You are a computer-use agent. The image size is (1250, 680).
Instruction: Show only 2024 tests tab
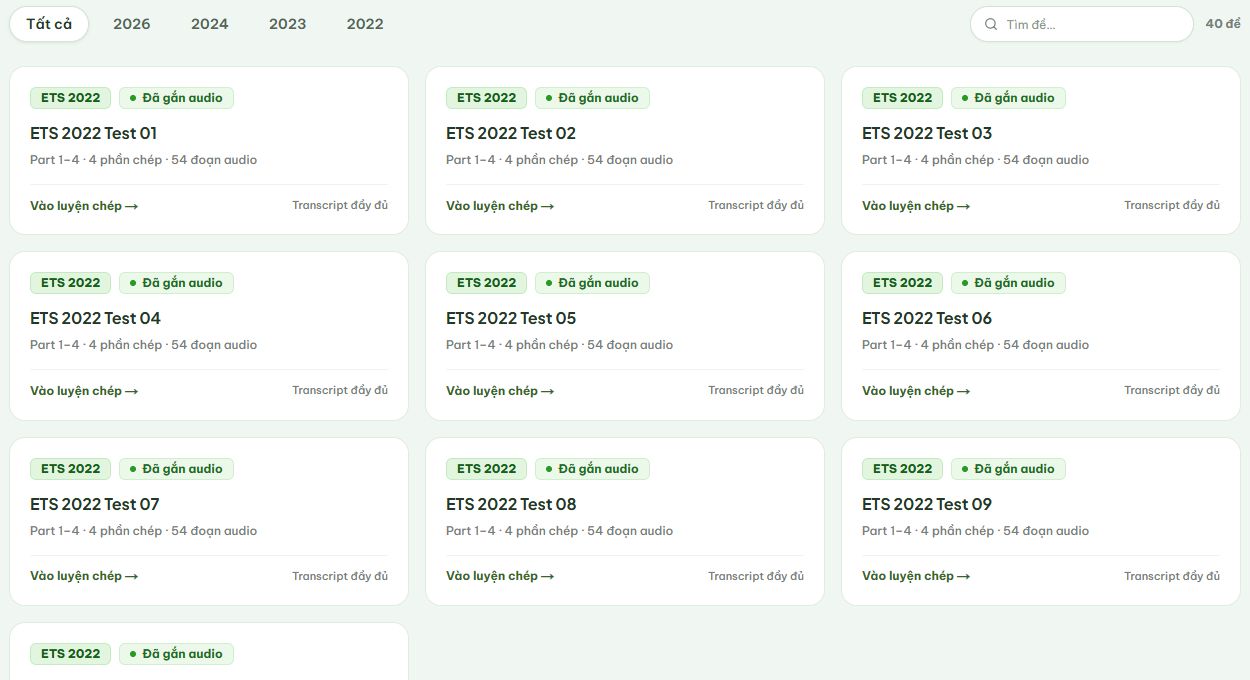[x=210, y=24]
